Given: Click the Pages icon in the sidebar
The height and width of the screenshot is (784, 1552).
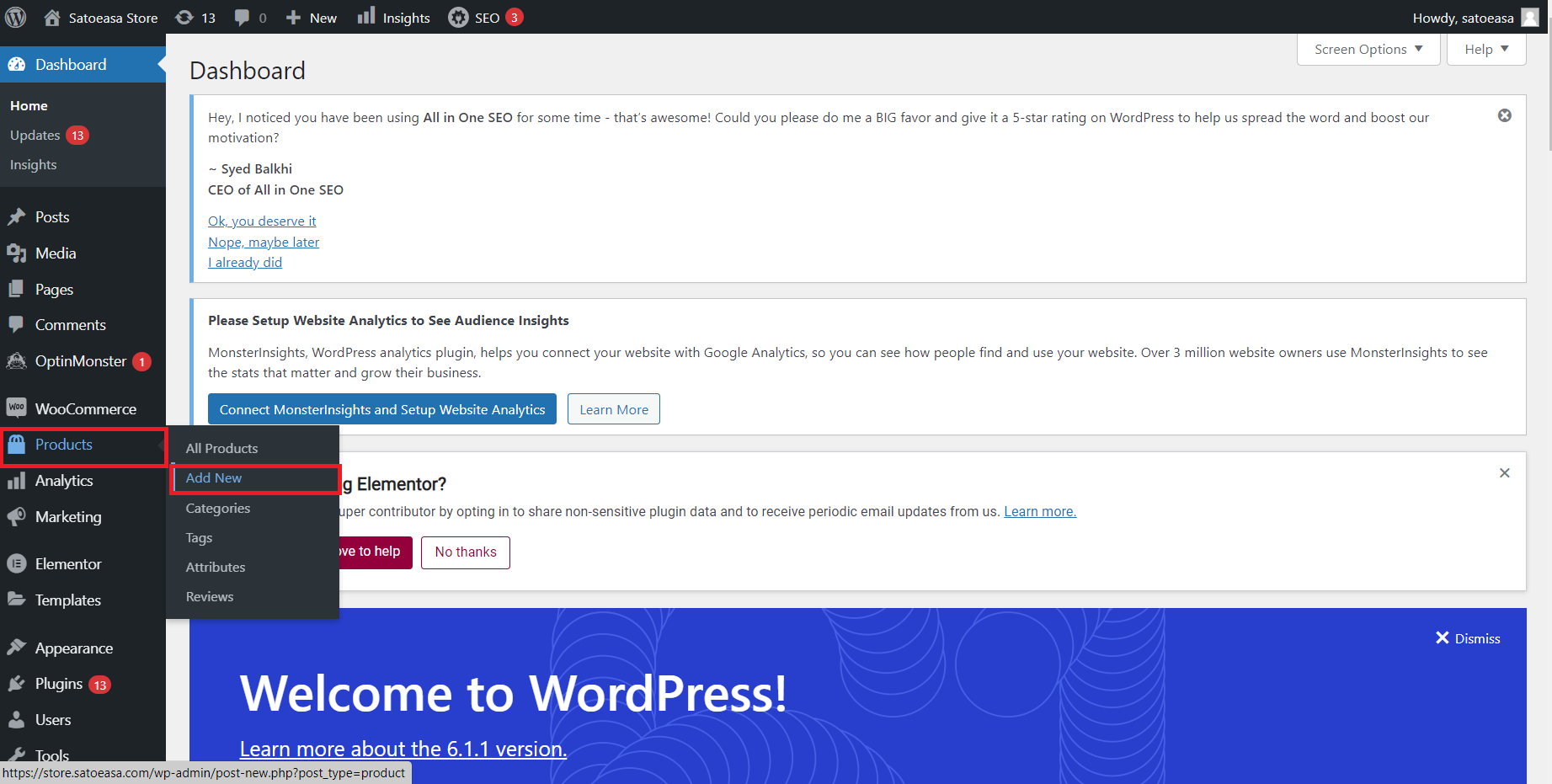Looking at the screenshot, I should pos(17,289).
